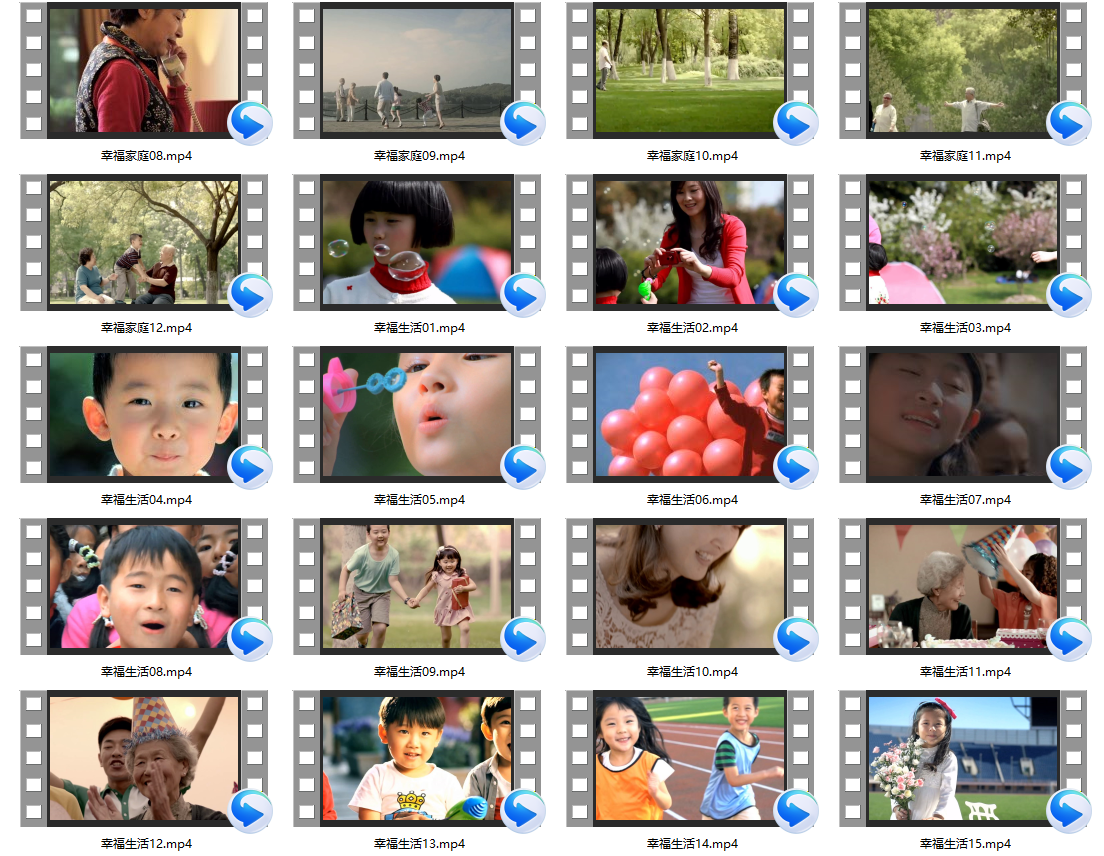
Task: Select the 幸福家庭08.mp4 video thumbnail
Action: (x=144, y=70)
